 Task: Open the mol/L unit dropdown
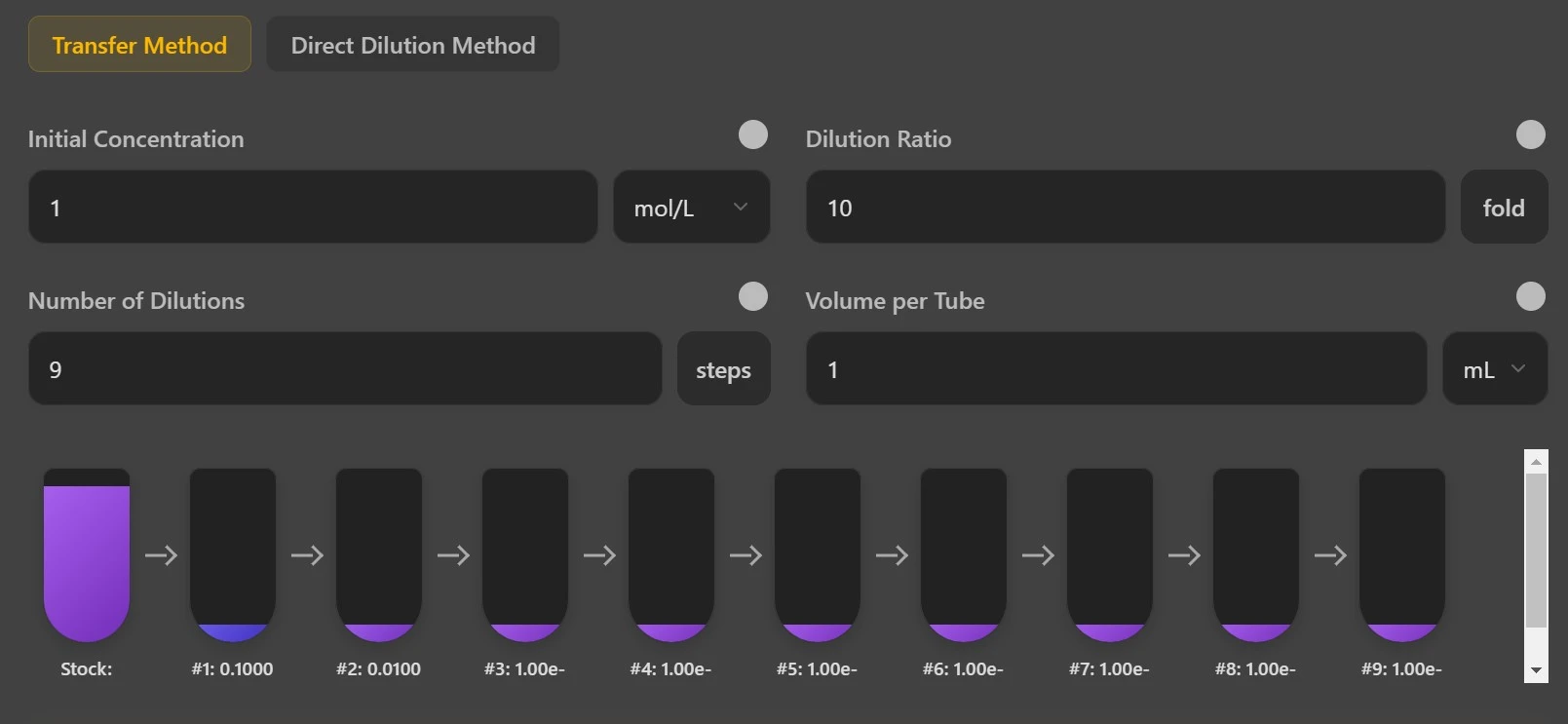(x=691, y=207)
